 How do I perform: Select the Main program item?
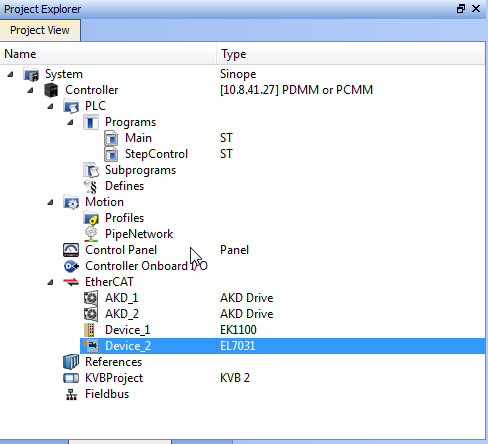pos(138,138)
